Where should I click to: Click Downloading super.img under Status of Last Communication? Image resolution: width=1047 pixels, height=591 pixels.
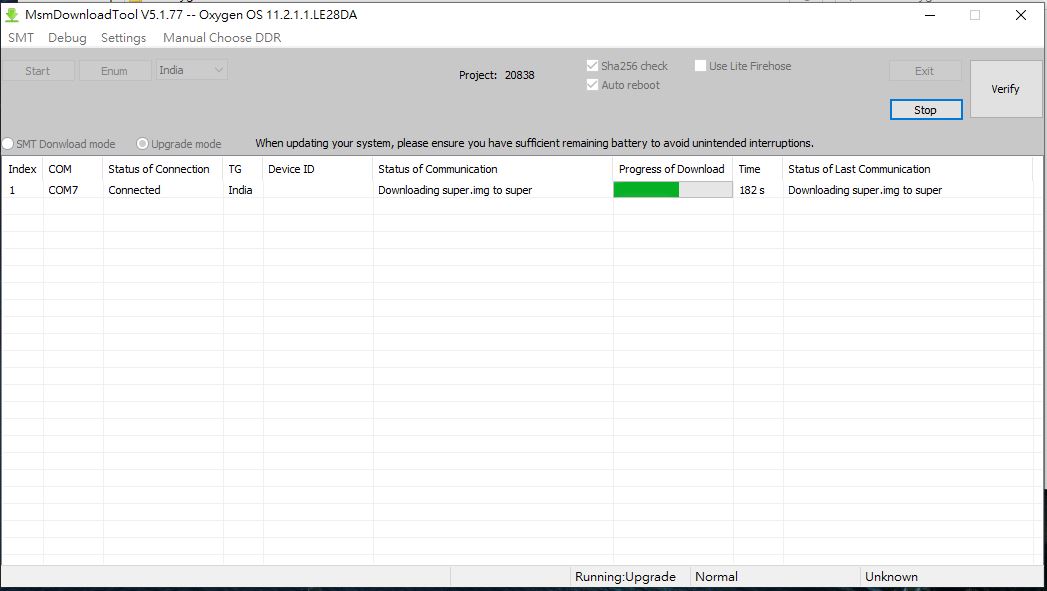[x=907, y=190]
